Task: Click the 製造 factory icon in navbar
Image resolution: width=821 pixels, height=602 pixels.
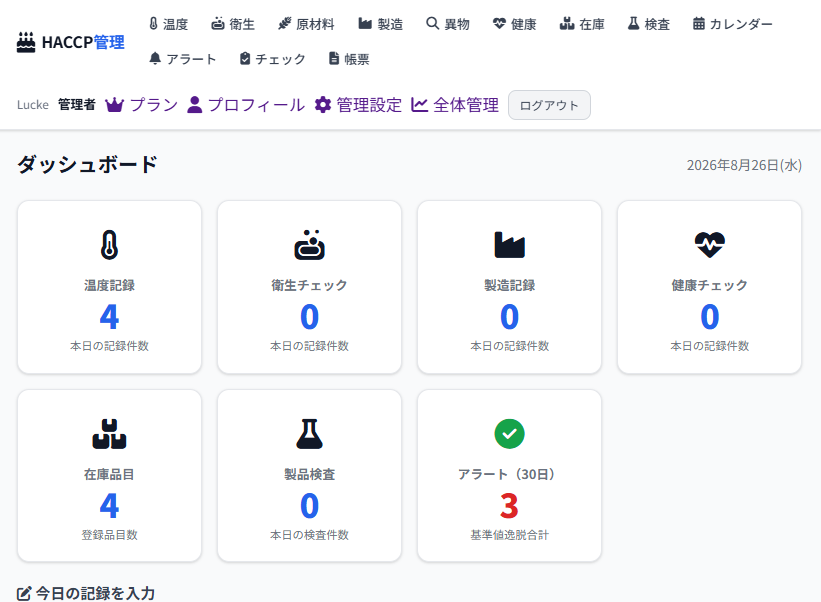Action: (365, 24)
